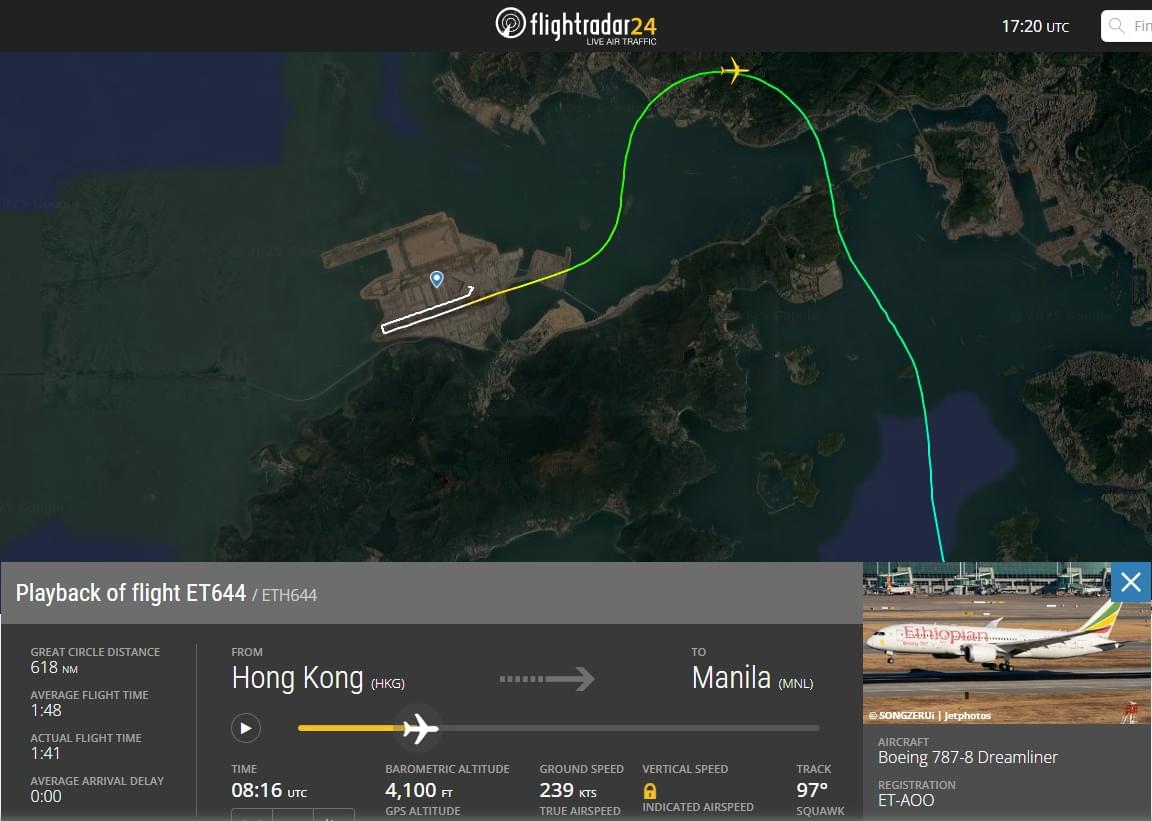Click the arrow between Hong Kong and Manila

pos(547,678)
